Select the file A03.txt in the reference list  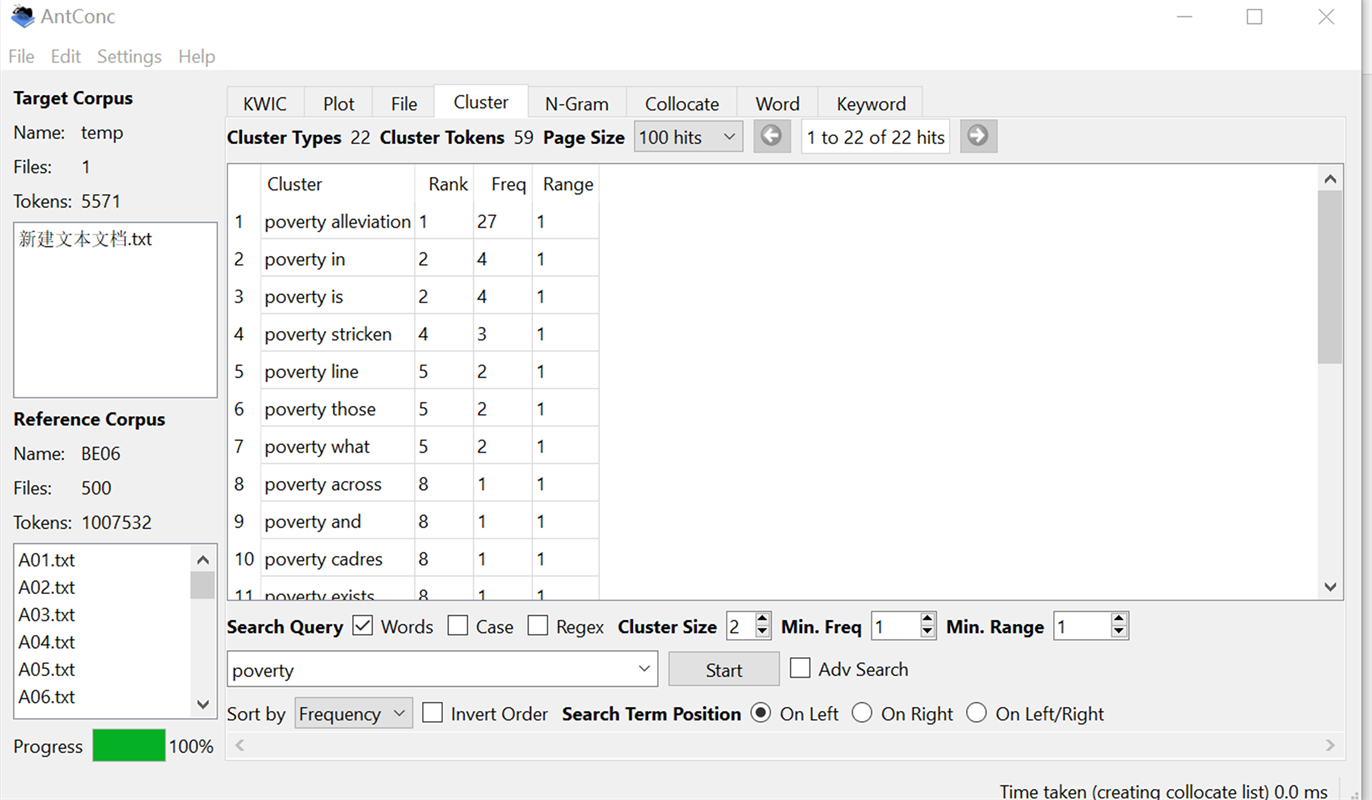coord(47,615)
